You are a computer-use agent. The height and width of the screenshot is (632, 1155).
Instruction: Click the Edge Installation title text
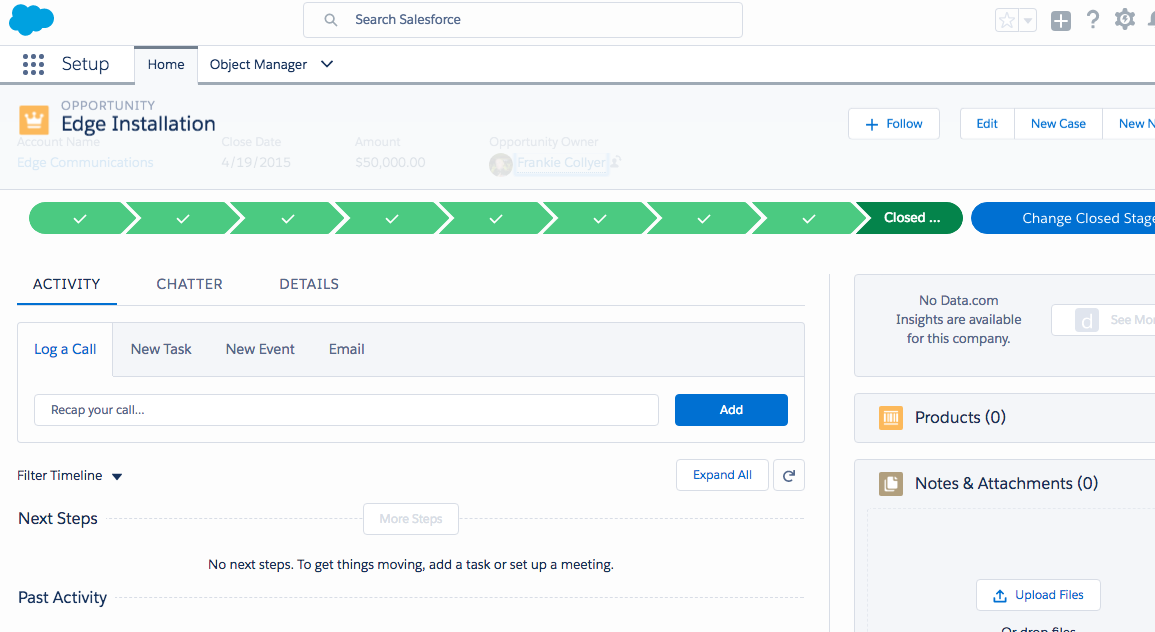point(138,124)
